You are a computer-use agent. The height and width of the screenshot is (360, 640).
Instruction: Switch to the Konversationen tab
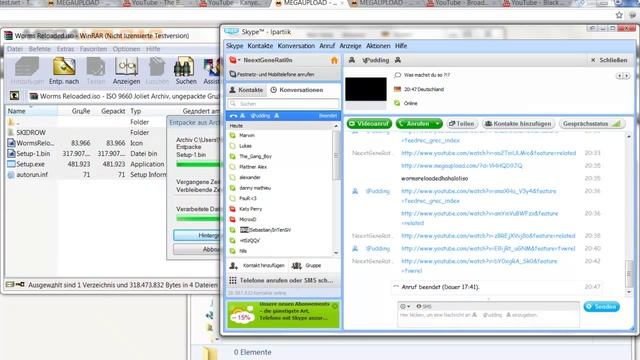tap(297, 90)
